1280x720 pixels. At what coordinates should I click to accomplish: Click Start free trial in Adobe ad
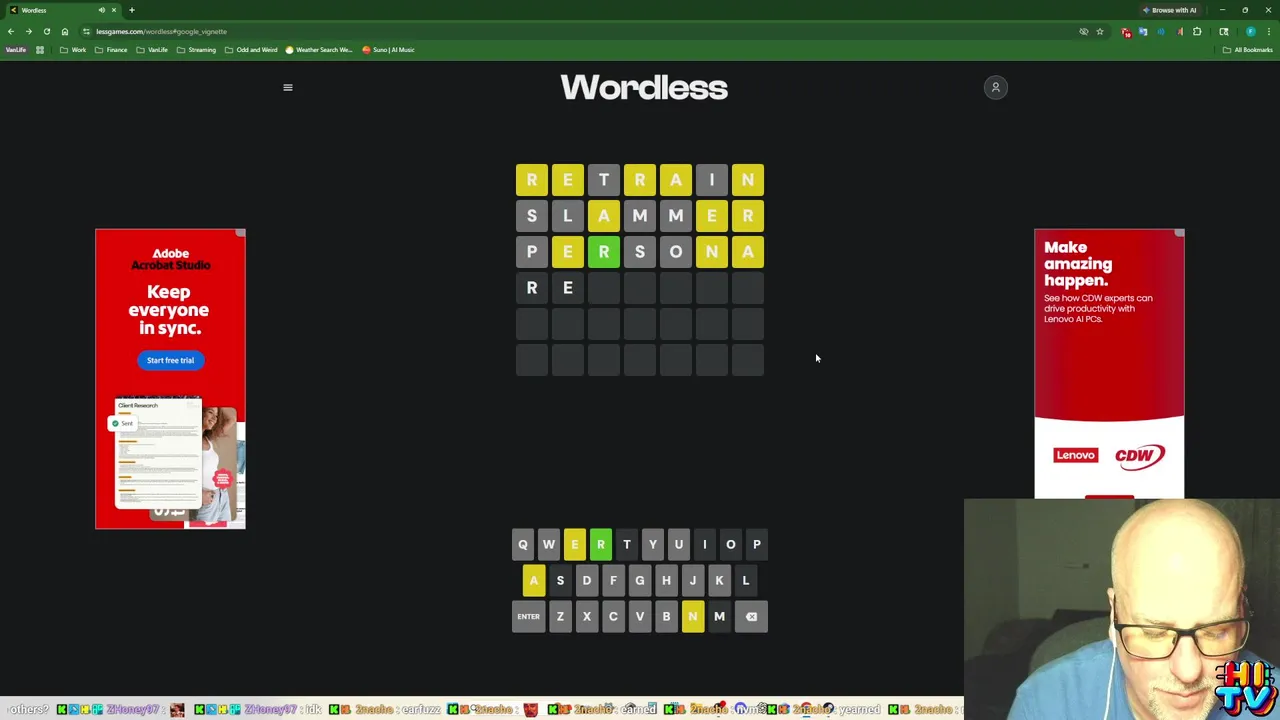coord(170,360)
